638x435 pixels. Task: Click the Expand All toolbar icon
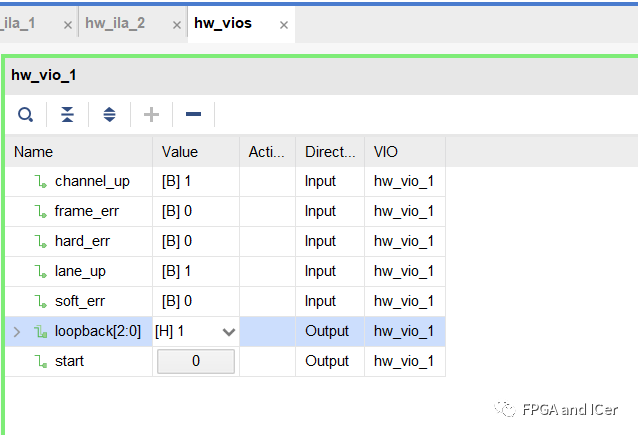click(x=109, y=115)
